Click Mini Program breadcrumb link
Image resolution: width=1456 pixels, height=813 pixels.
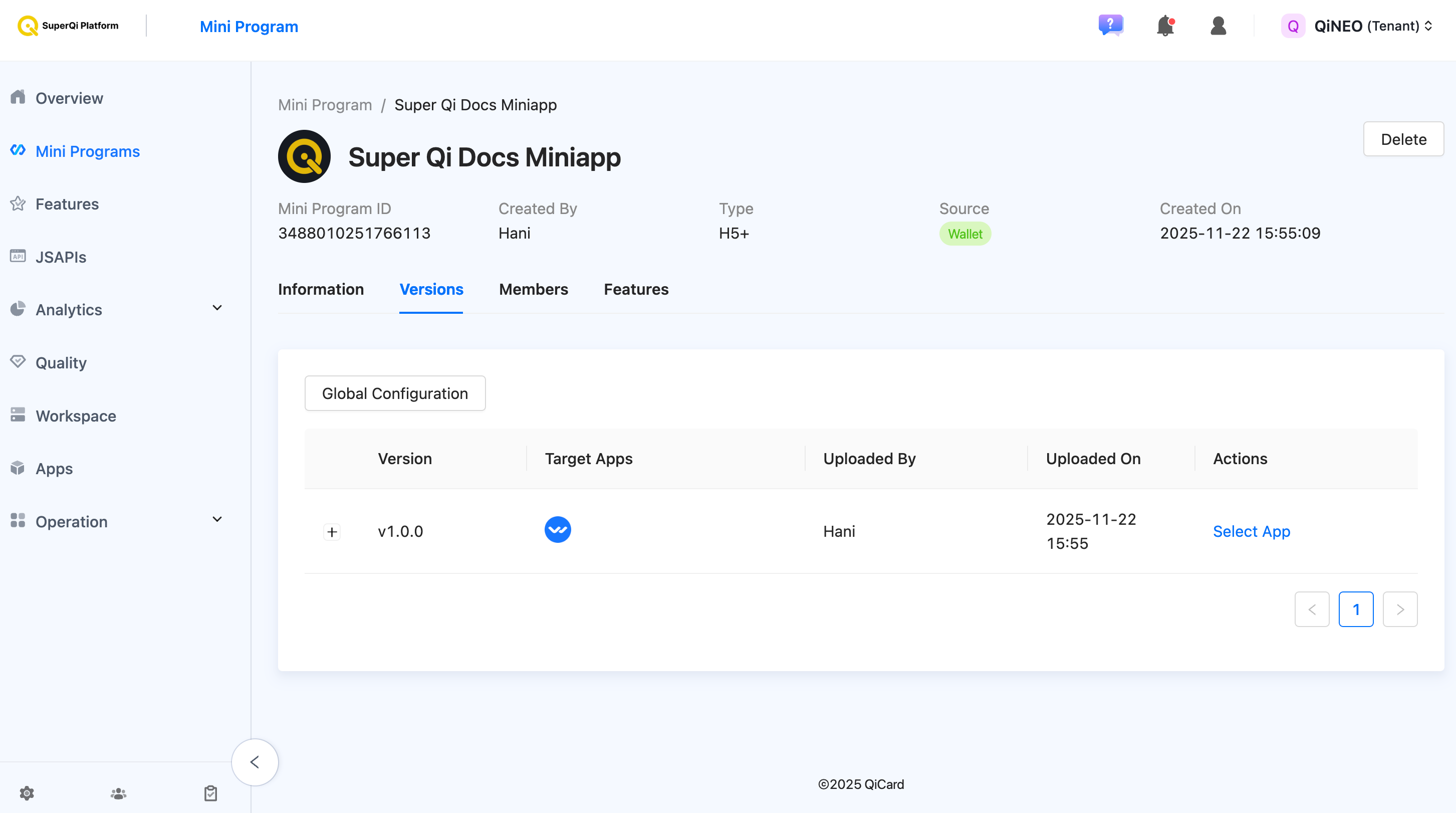[x=325, y=105]
